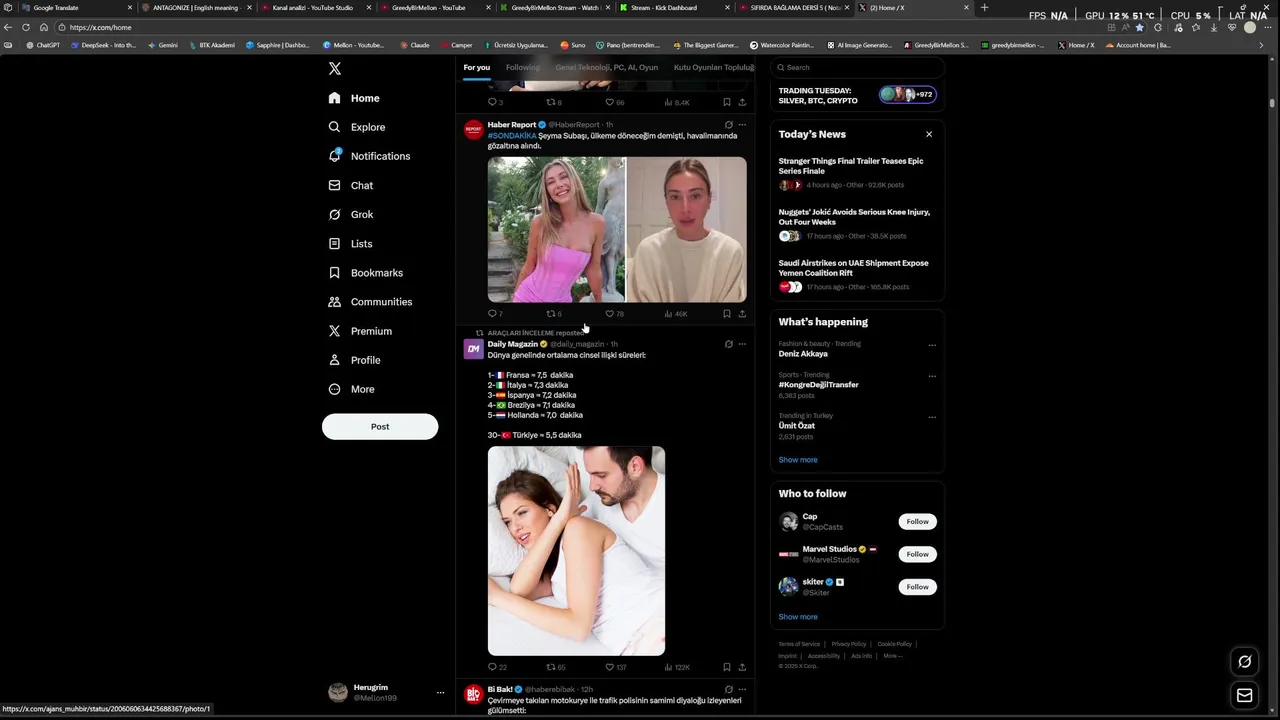The image size is (1280, 720).
Task: More options for Deniz Akkaya trend
Action: 932,345
